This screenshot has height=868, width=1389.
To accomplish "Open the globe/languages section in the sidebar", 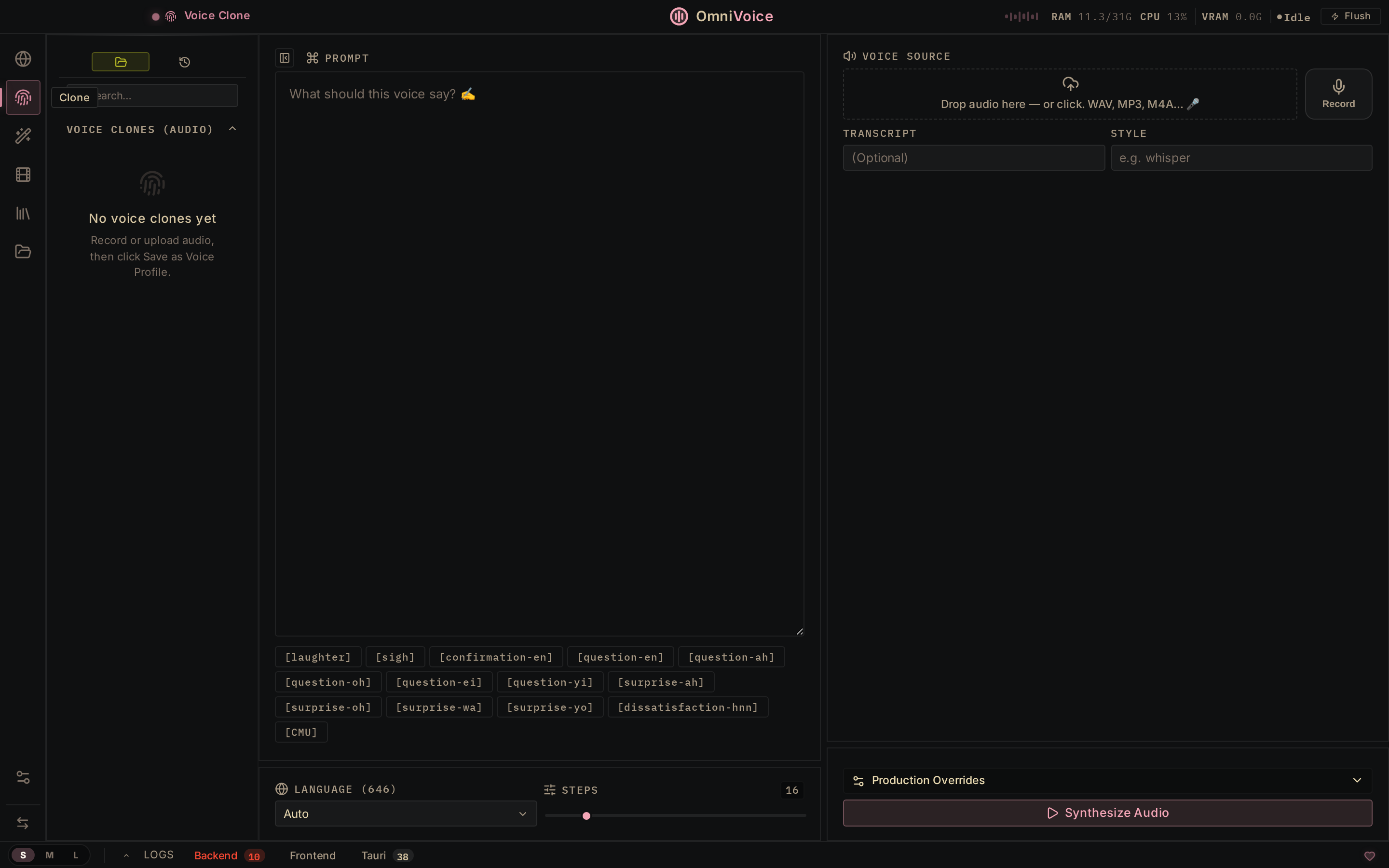I will pos(22,58).
